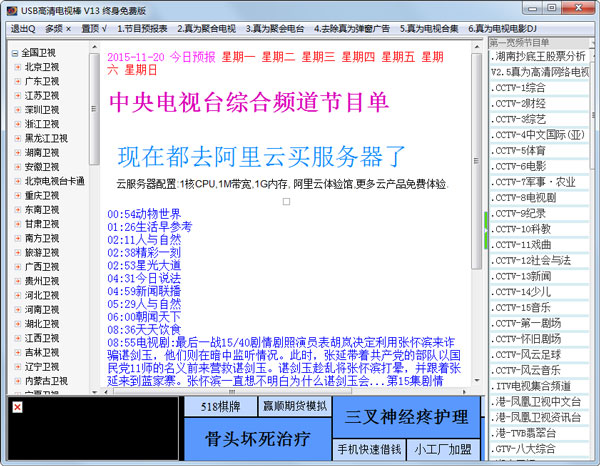Open 今日预报 schedule link
The width and height of the screenshot is (600, 466).
[192, 57]
